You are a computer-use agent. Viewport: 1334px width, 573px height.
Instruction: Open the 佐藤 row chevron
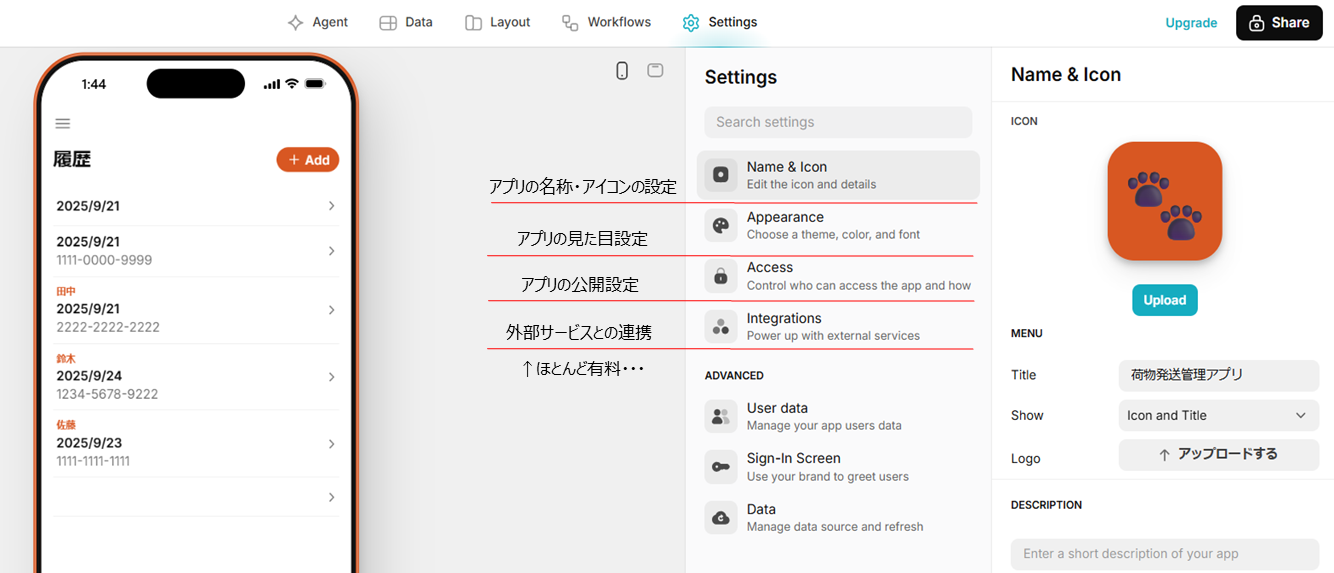(x=331, y=443)
